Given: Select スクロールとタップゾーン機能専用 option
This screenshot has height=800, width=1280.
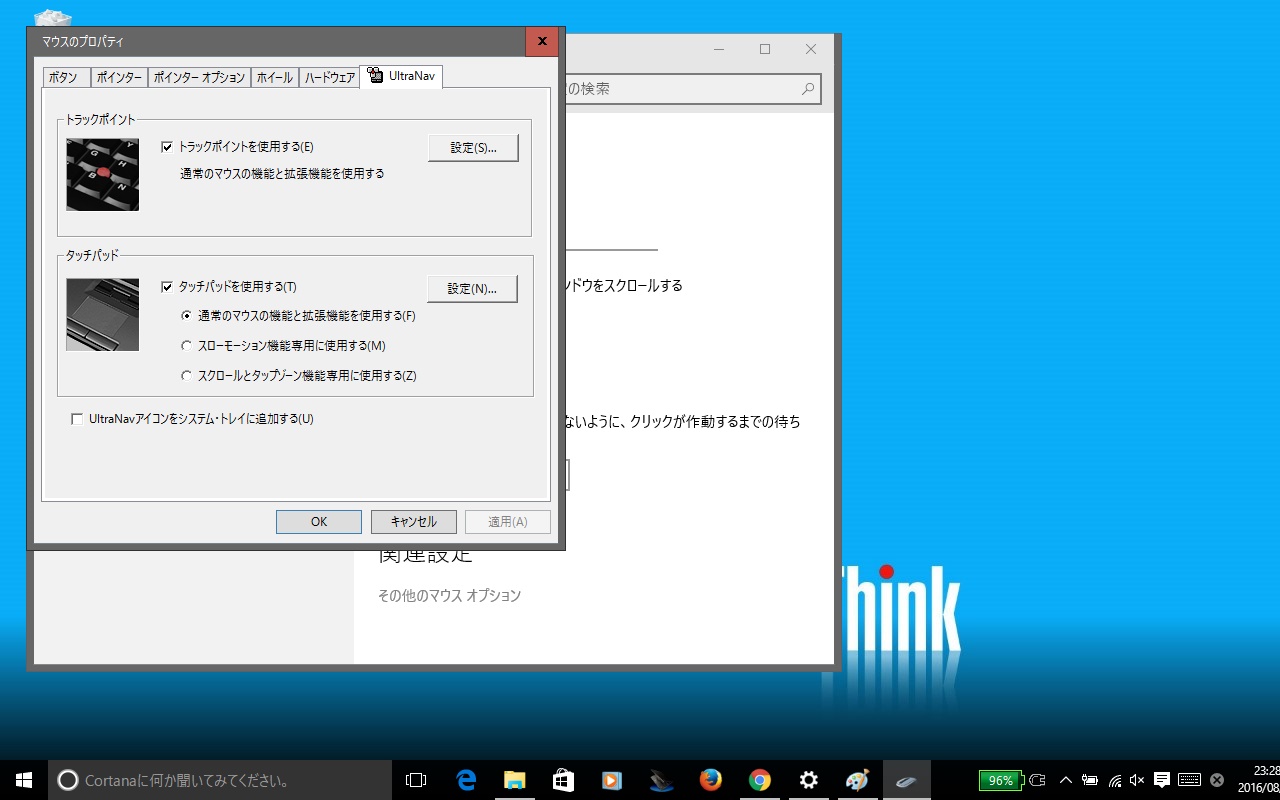Looking at the screenshot, I should [x=186, y=376].
